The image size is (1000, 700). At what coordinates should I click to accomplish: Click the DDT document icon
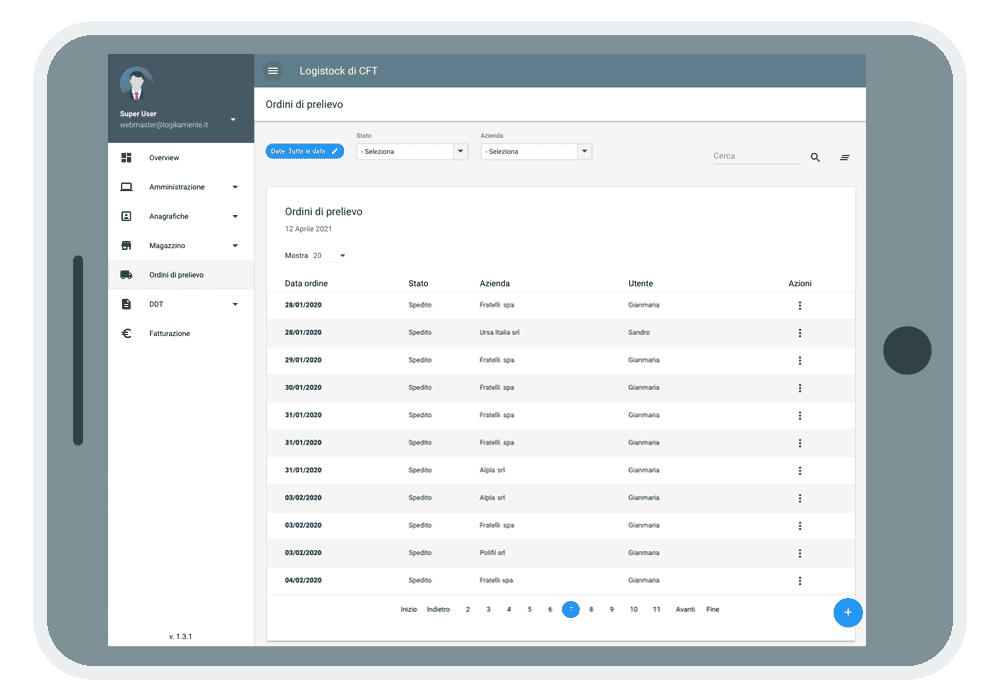click(126, 304)
